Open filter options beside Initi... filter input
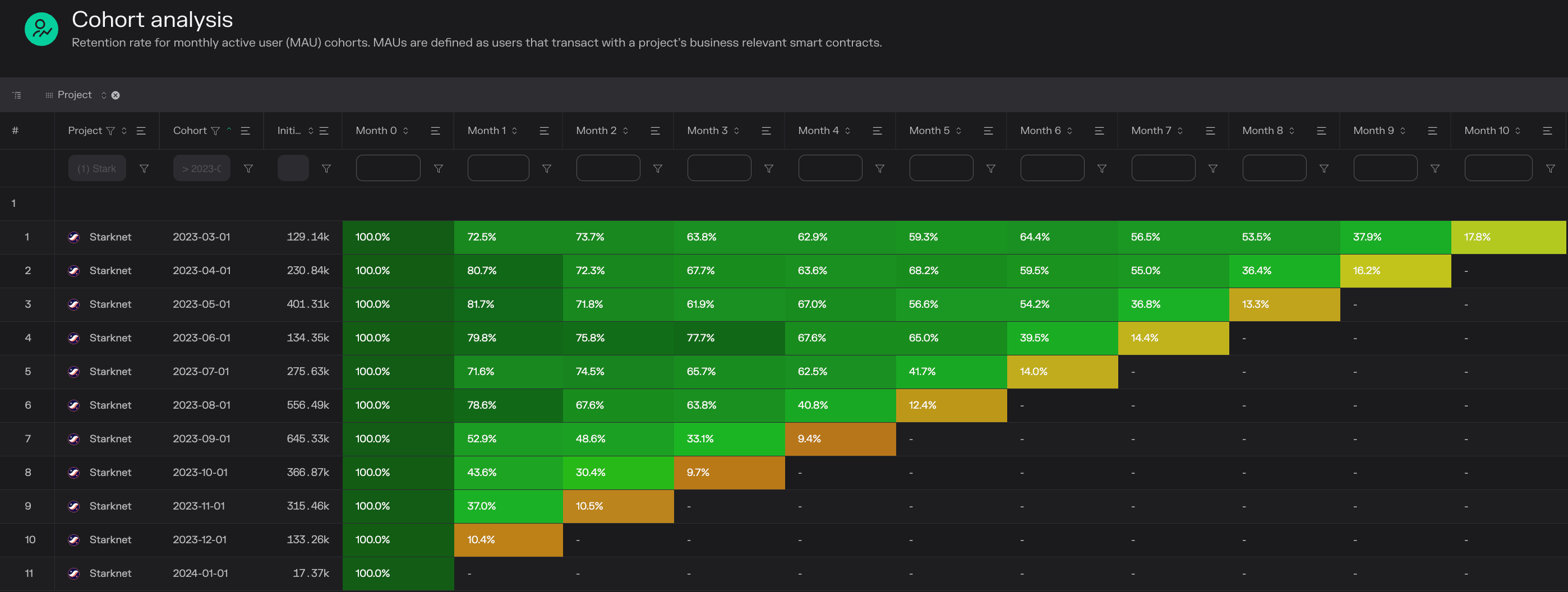 tap(326, 169)
